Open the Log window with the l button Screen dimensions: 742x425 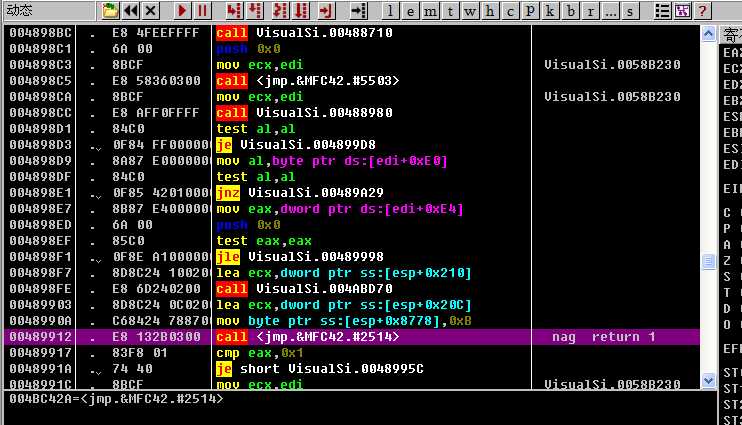click(x=390, y=10)
